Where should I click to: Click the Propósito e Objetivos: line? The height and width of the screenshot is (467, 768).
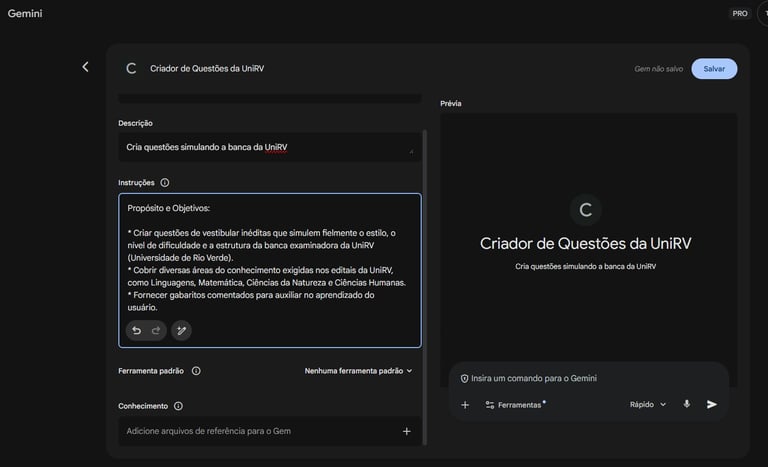(x=168, y=208)
